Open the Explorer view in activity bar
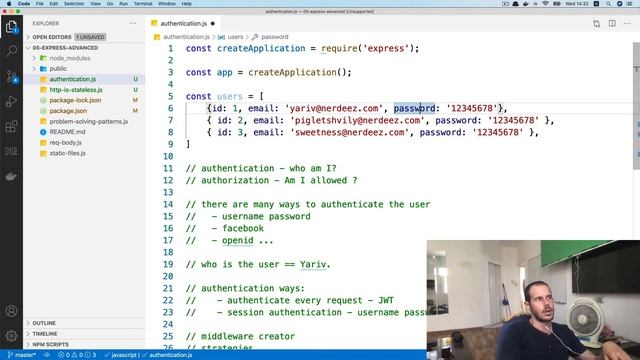Image resolution: width=640 pixels, height=360 pixels. click(x=11, y=27)
